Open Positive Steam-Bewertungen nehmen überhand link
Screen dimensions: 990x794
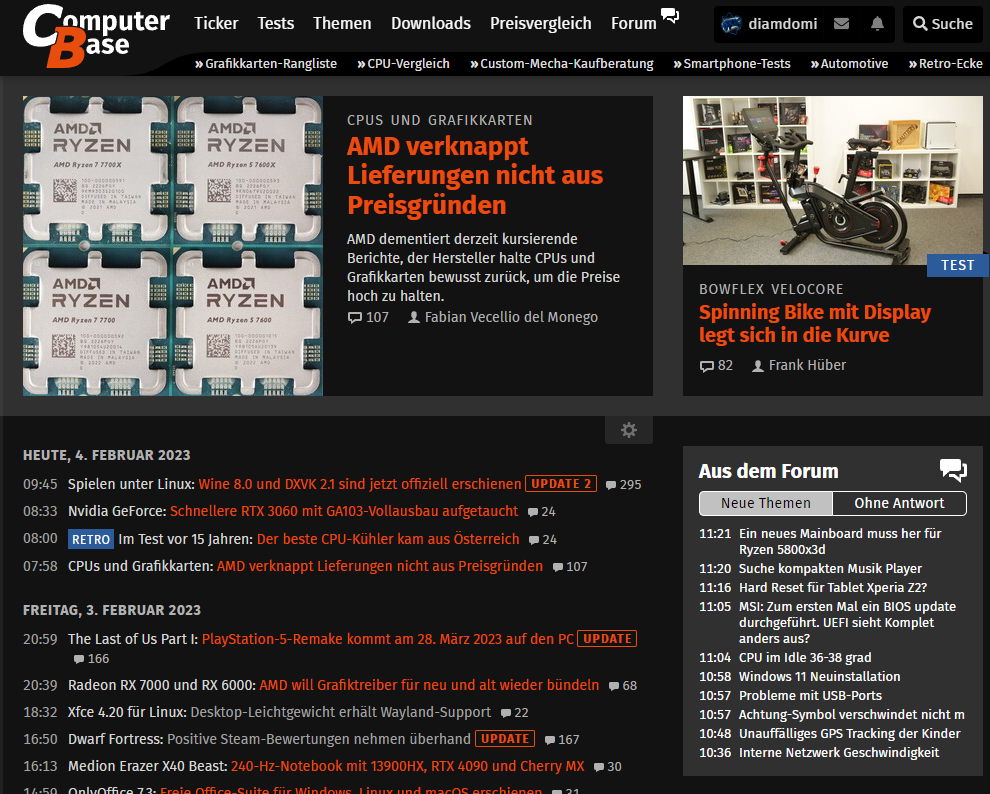click(x=319, y=739)
